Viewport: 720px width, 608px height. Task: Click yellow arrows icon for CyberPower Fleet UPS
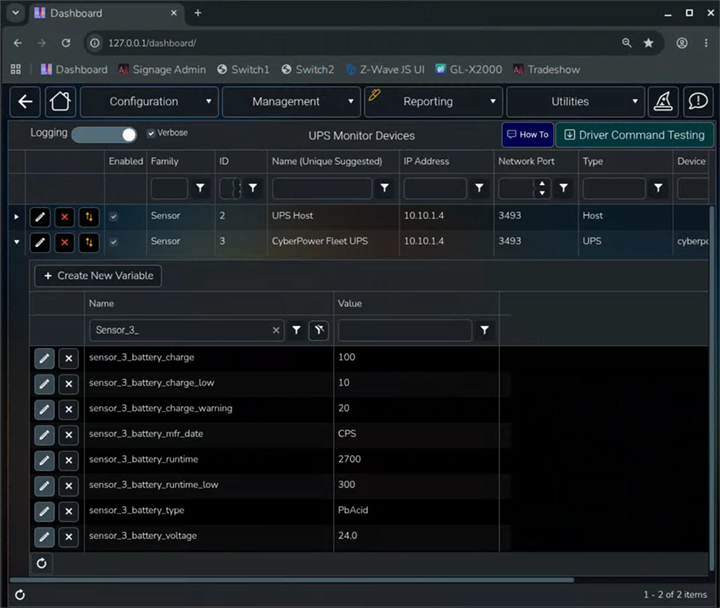(89, 242)
